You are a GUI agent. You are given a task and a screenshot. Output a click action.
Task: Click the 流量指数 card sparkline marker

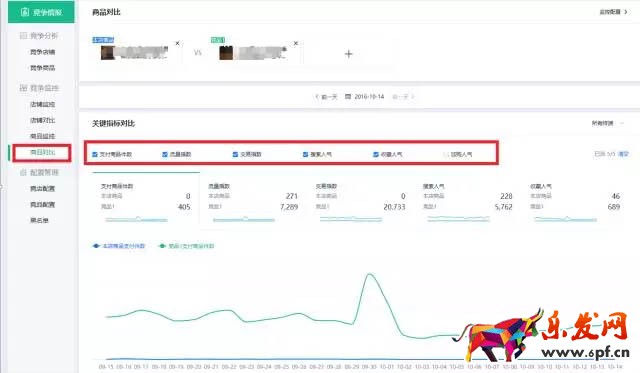tap(245, 219)
